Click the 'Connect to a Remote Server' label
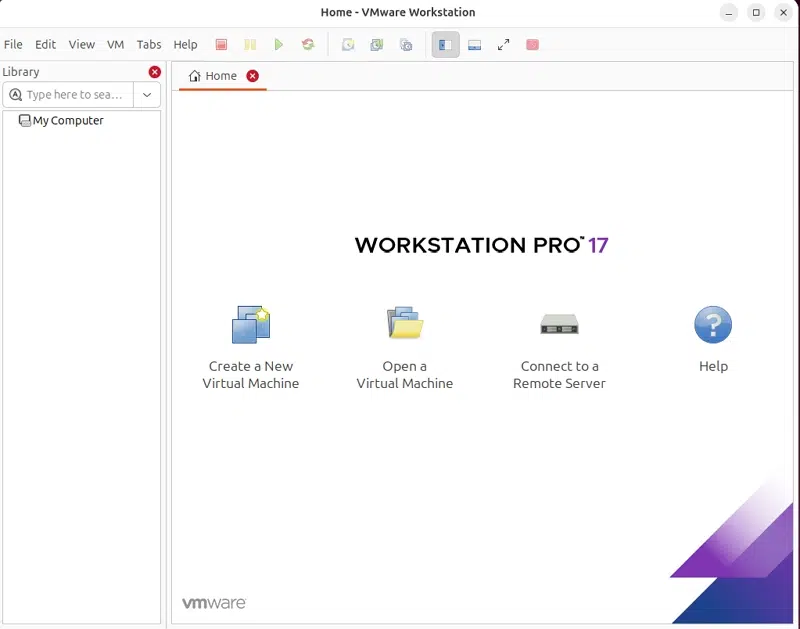 [x=559, y=375]
